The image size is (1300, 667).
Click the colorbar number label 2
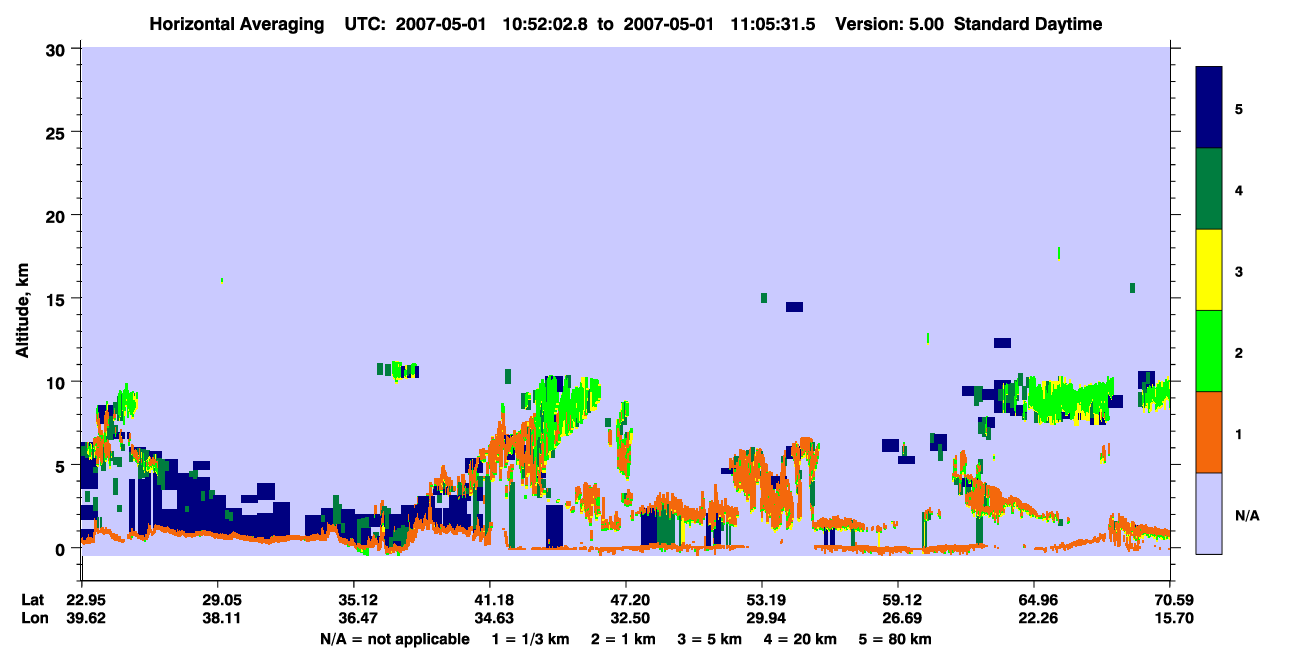pyautogui.click(x=1238, y=352)
